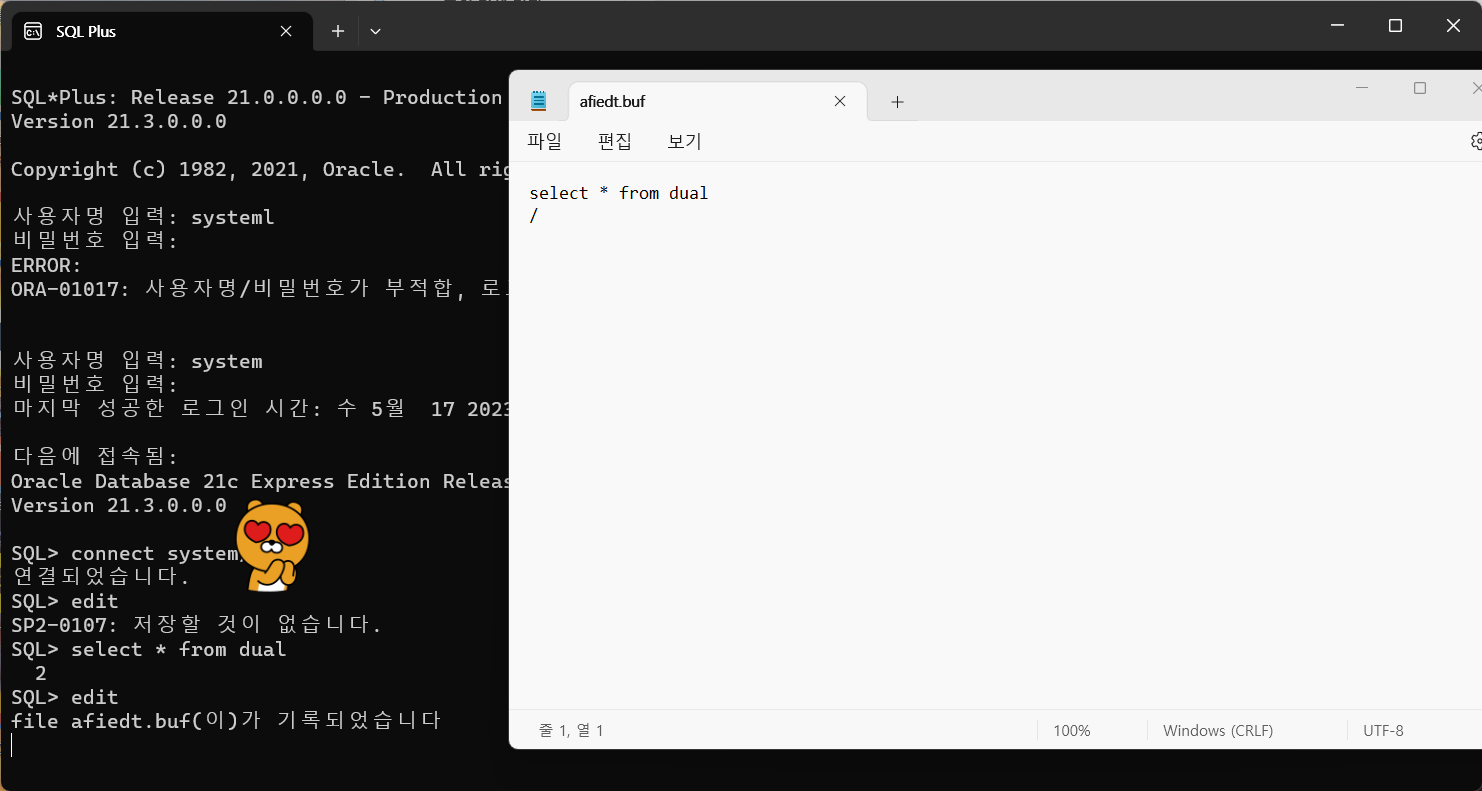This screenshot has height=791, width=1482.
Task: Click the 100% zoom level status
Action: [1071, 731]
